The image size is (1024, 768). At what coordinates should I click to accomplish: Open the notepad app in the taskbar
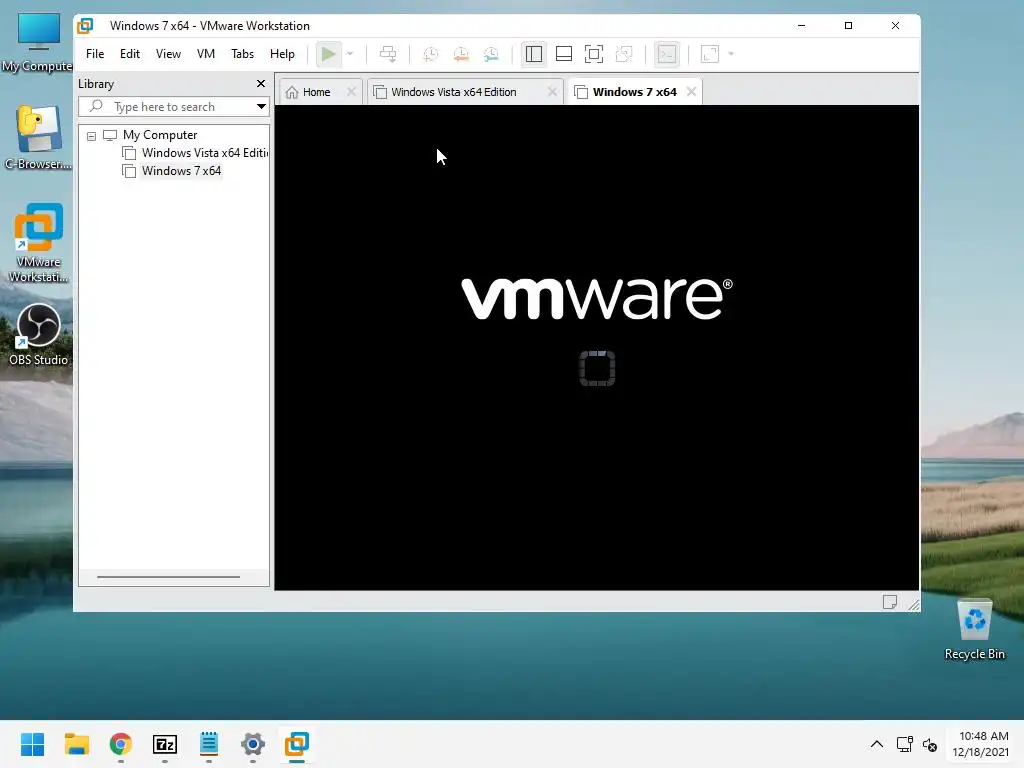(209, 744)
